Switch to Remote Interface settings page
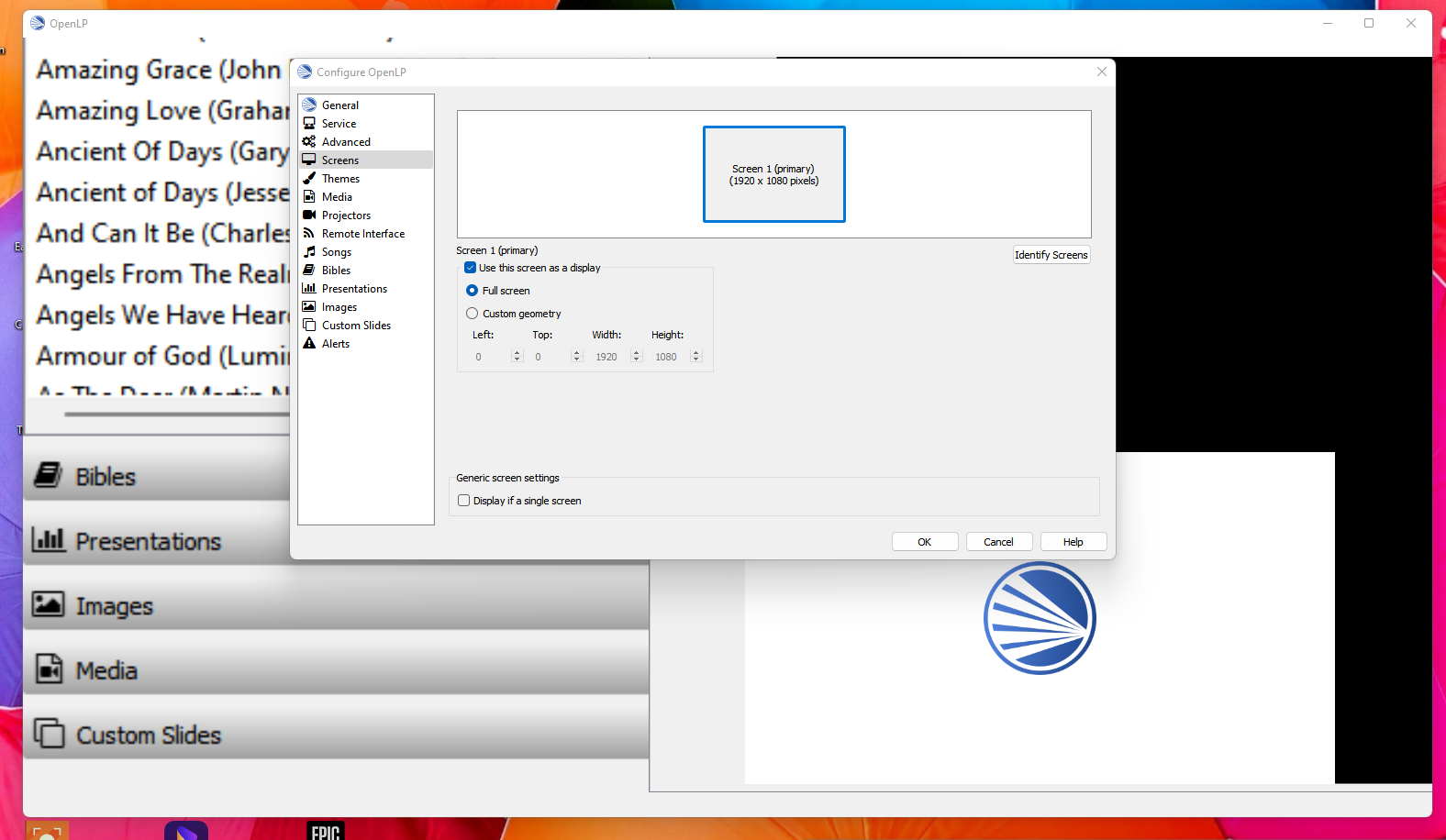The height and width of the screenshot is (840, 1446). pyautogui.click(x=366, y=233)
